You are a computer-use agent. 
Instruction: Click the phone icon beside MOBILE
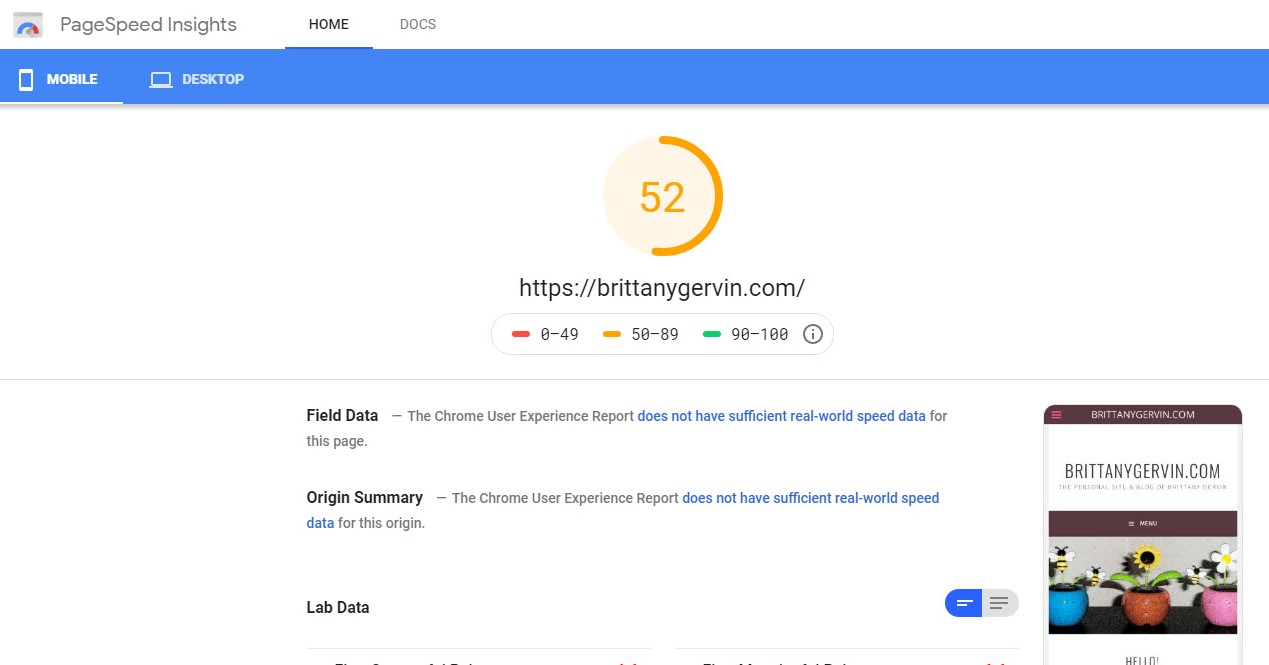coord(26,79)
